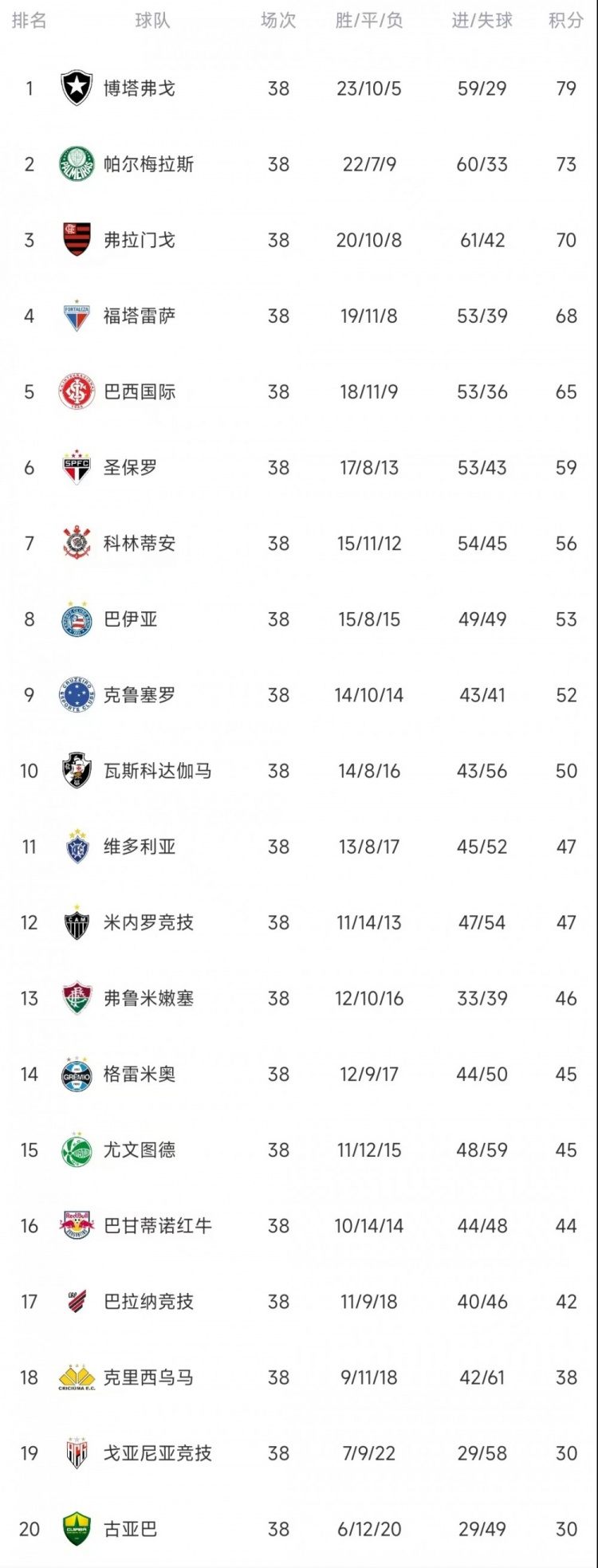Click the 胜/平/负 column header
Screen dimensions: 598x1568
pyautogui.click(x=368, y=21)
